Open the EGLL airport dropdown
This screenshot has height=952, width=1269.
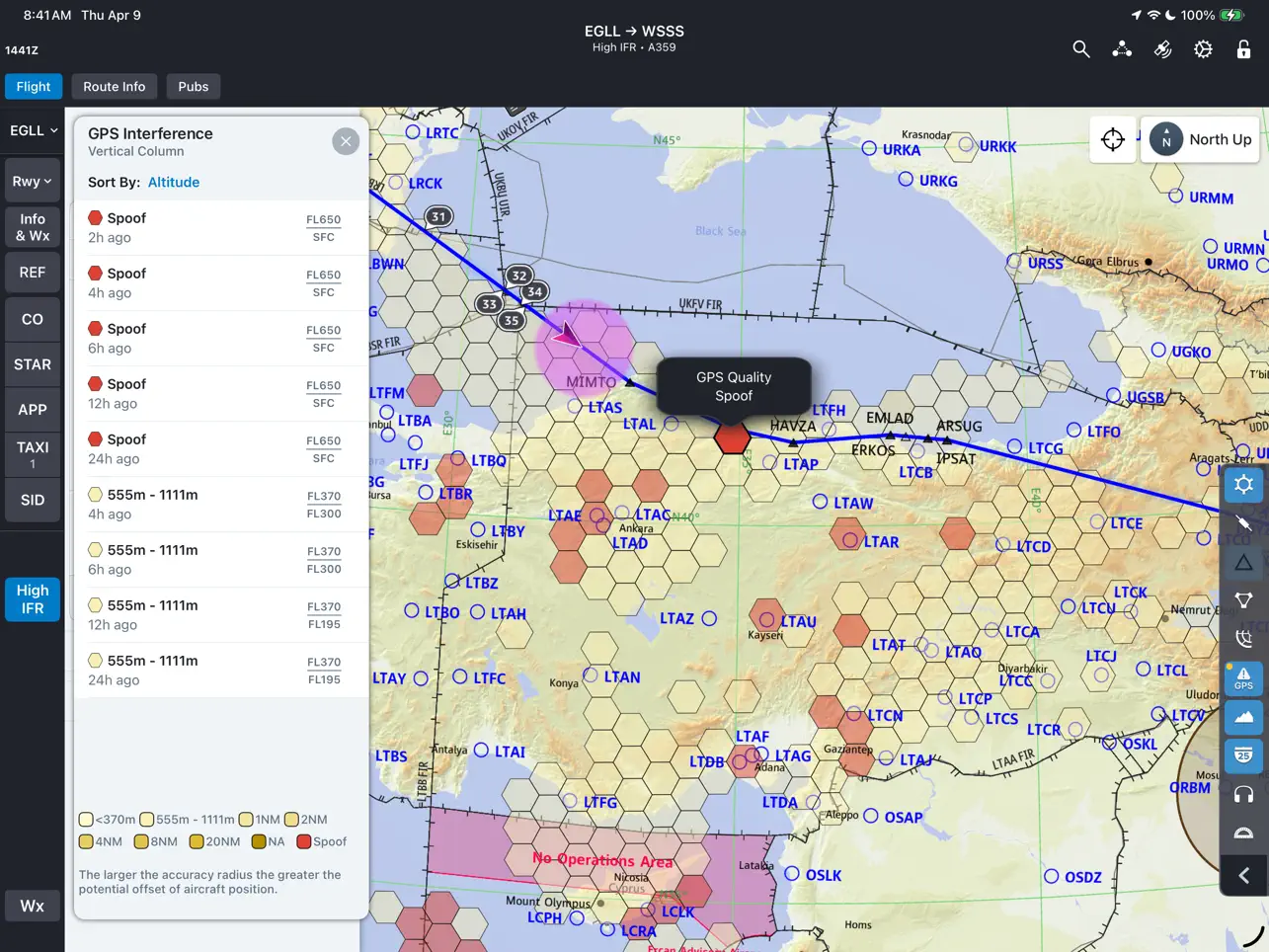[x=34, y=130]
